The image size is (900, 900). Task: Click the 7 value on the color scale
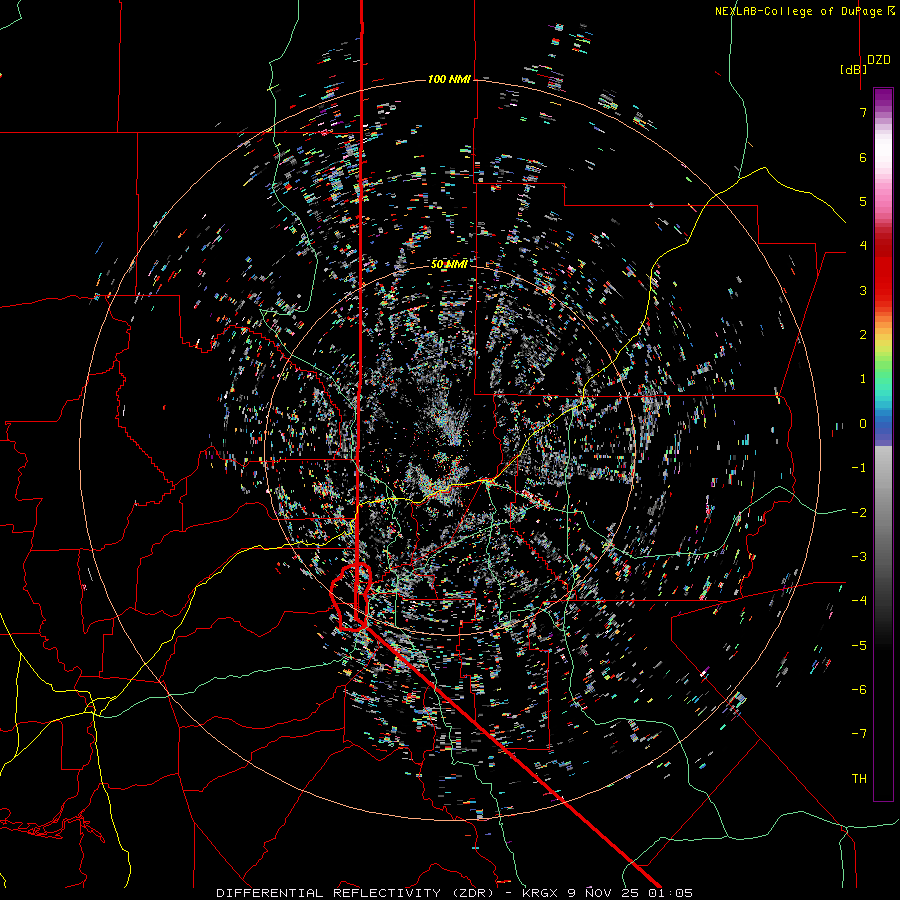click(x=863, y=112)
